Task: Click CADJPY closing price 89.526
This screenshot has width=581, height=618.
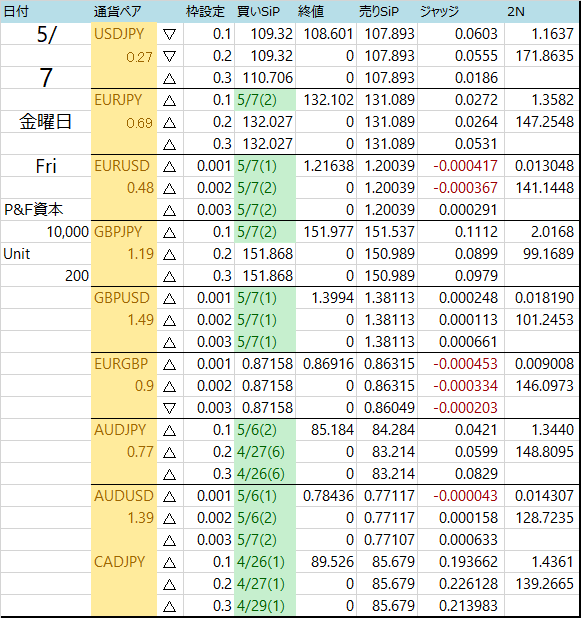Action: click(332, 561)
